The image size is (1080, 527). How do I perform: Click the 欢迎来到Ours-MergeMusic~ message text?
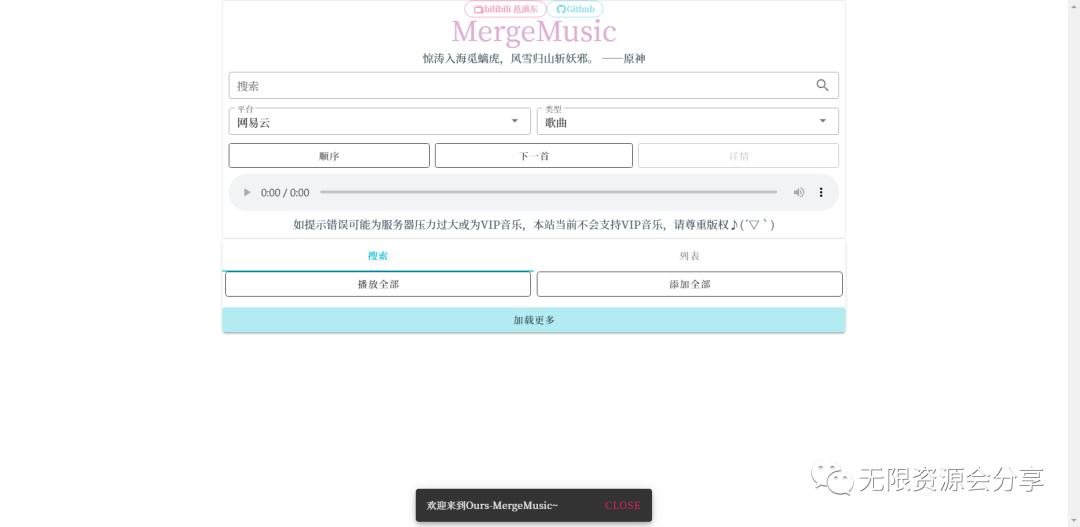coord(492,506)
